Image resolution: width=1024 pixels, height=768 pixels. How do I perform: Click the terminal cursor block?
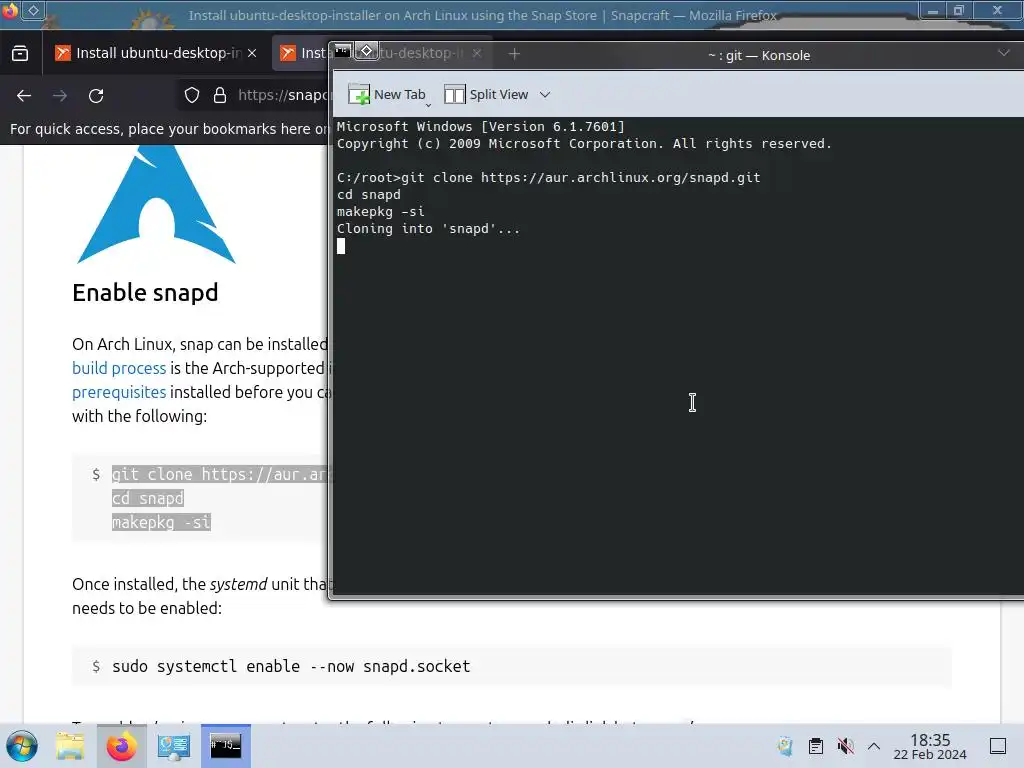pos(341,246)
